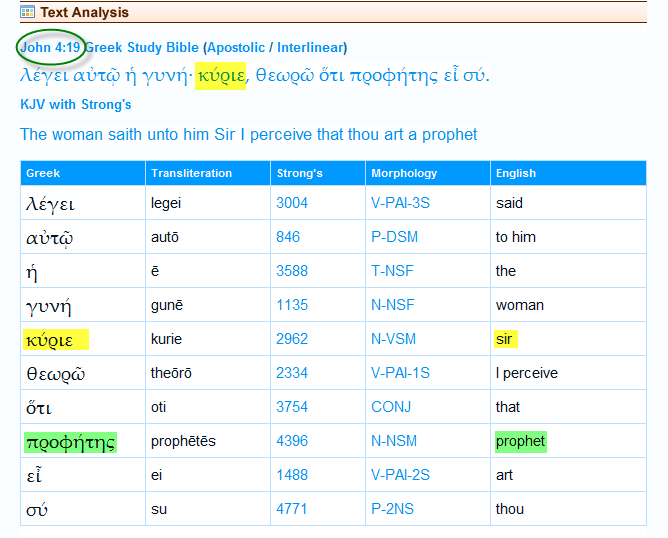Select the CONJ morphology link

(391, 407)
